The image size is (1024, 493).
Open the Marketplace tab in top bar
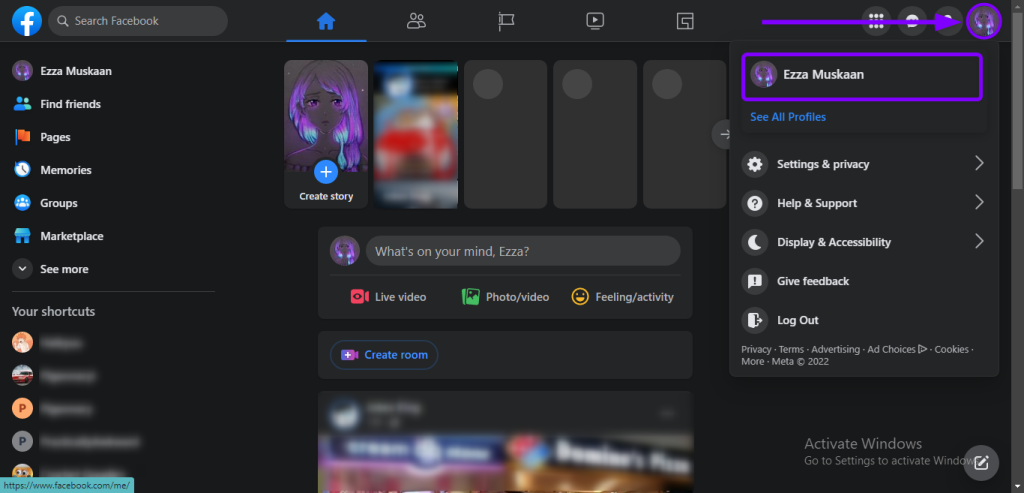pyautogui.click(x=685, y=21)
